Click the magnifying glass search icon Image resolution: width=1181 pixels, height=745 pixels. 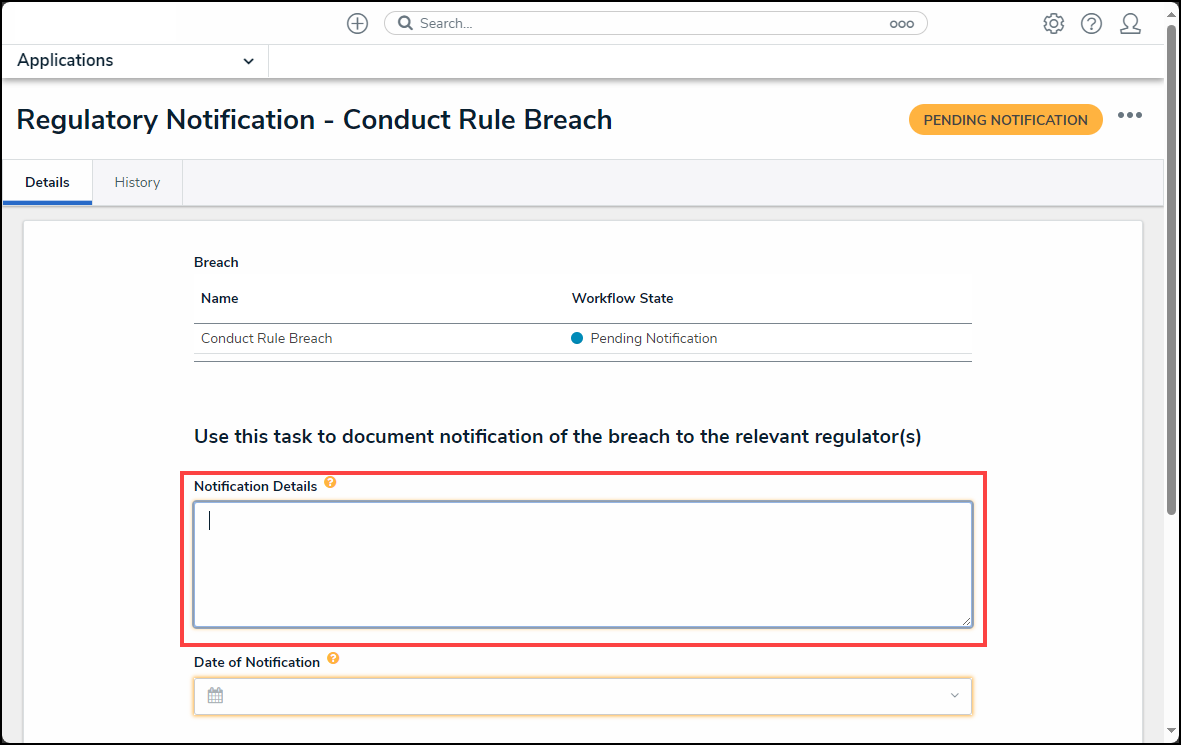click(x=405, y=23)
